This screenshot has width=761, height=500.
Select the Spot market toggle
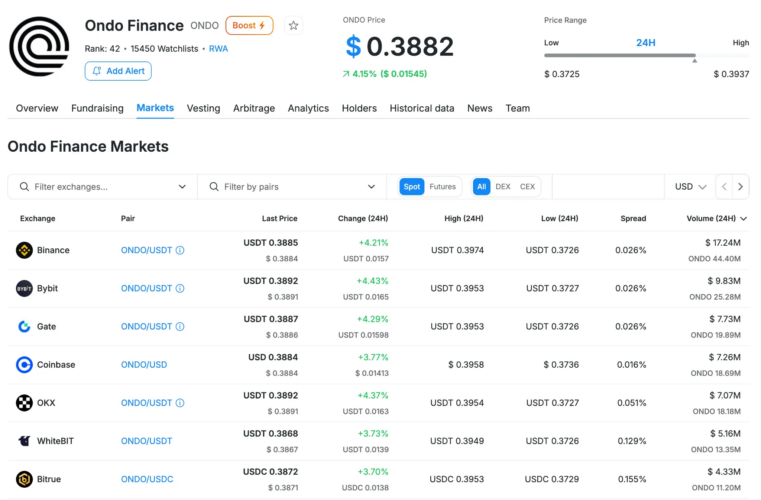[x=412, y=186]
